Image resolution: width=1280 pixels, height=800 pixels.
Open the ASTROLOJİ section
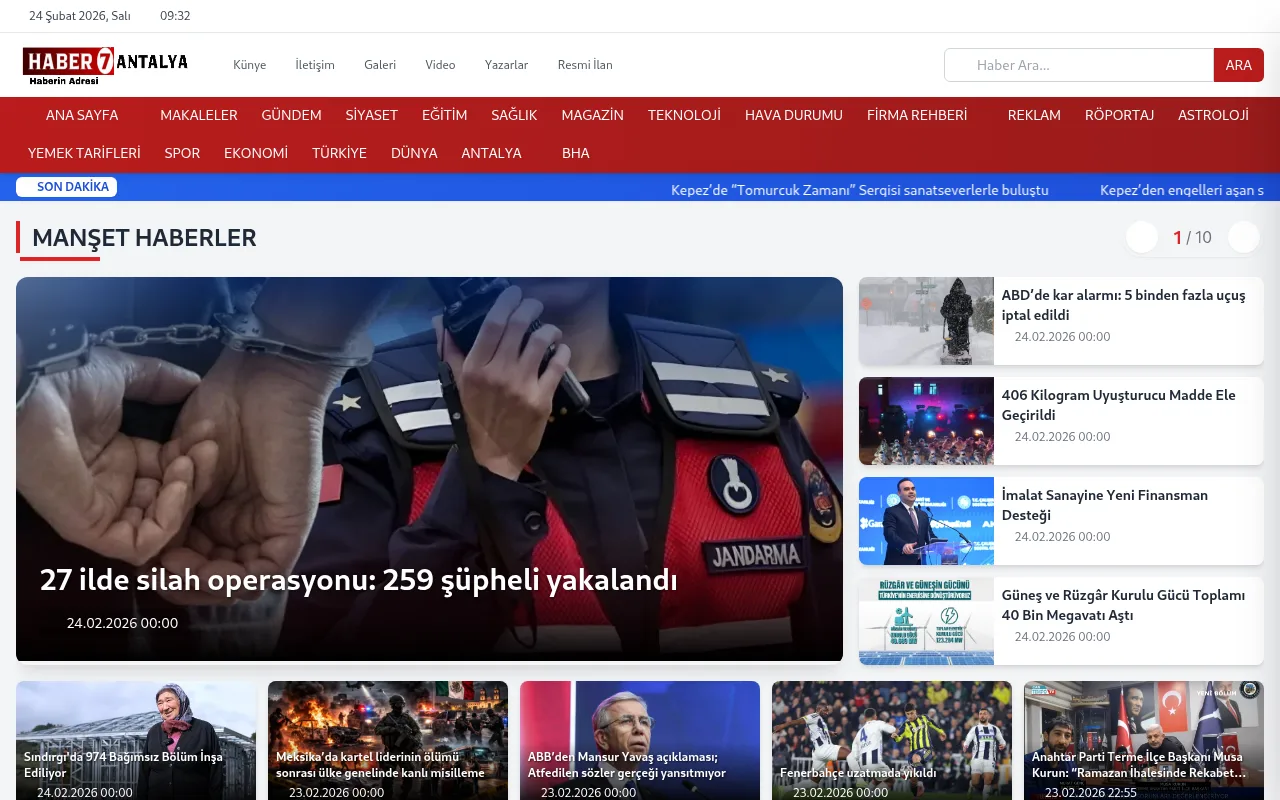point(1213,115)
